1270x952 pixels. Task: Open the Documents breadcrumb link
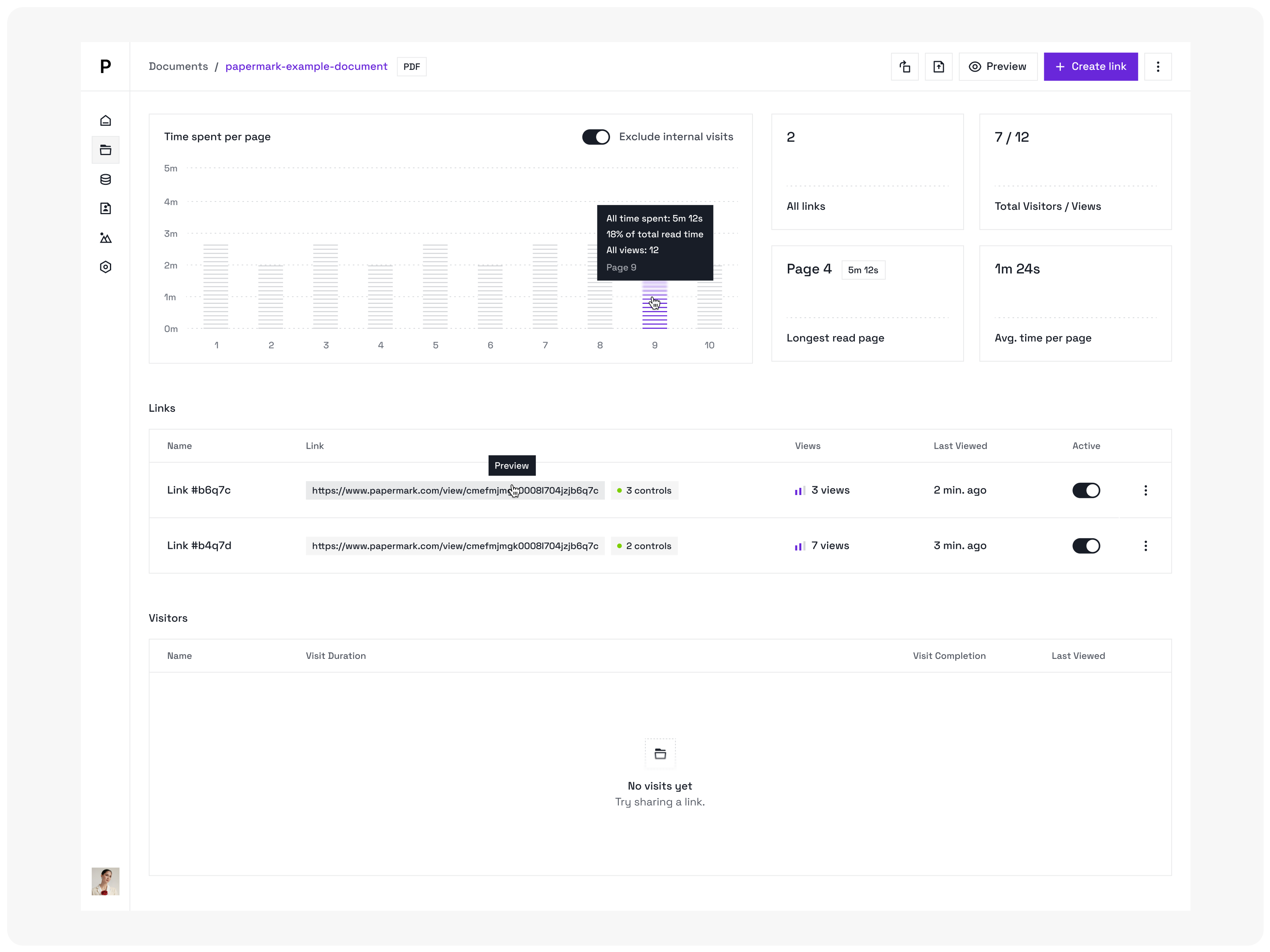pos(178,66)
